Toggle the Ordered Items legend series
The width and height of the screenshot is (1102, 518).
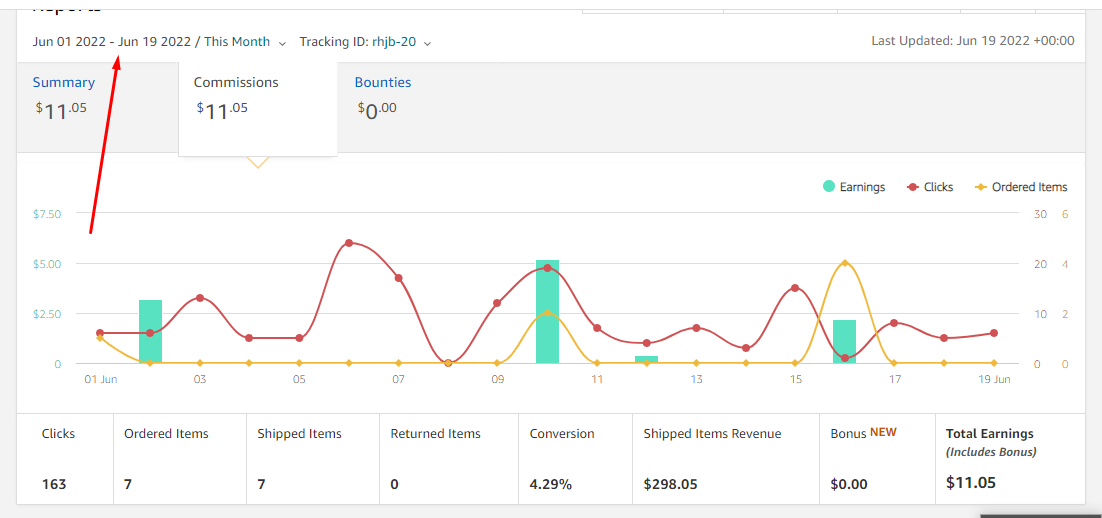(1020, 187)
